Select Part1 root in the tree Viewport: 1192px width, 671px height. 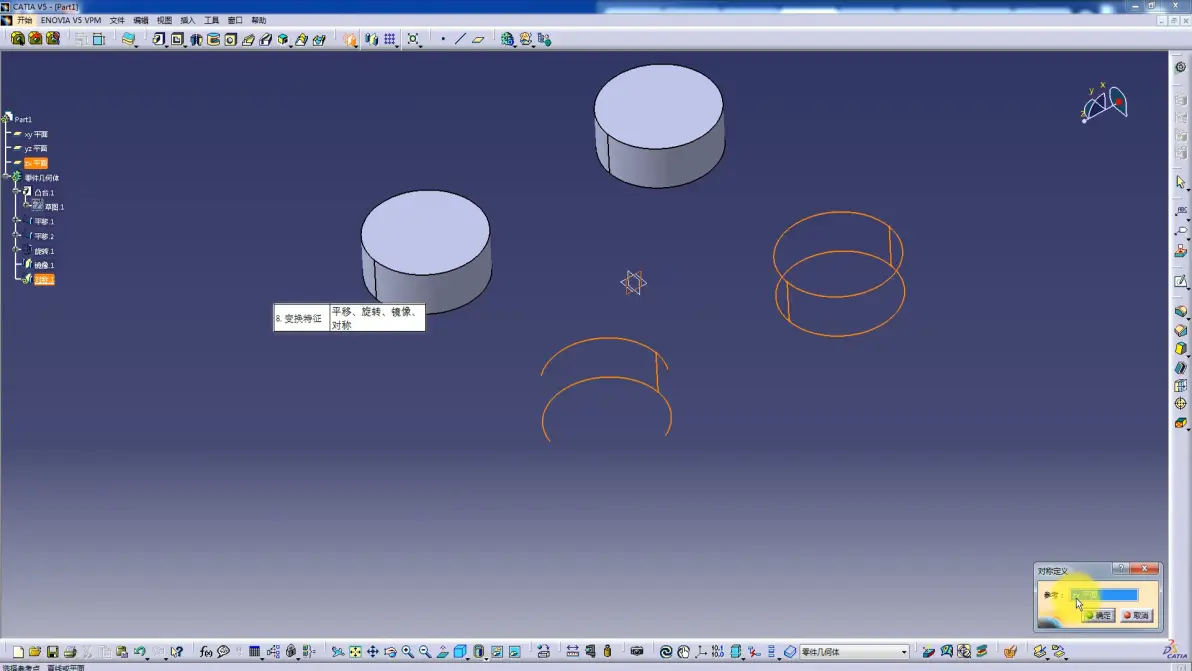(23, 119)
